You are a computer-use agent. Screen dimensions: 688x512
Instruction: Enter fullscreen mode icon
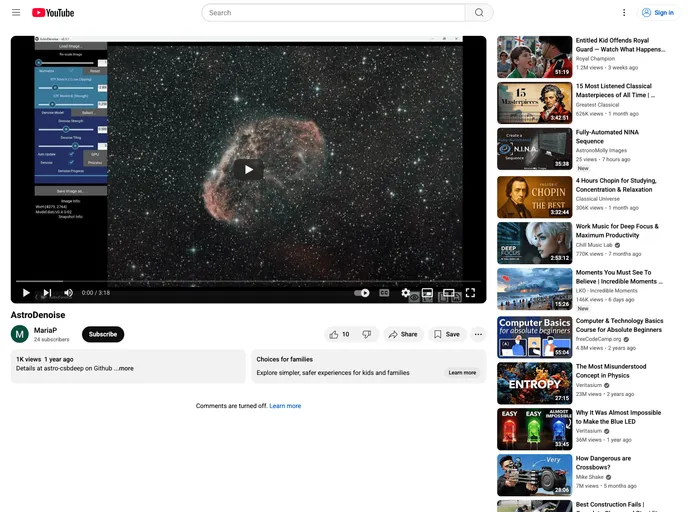tap(470, 293)
